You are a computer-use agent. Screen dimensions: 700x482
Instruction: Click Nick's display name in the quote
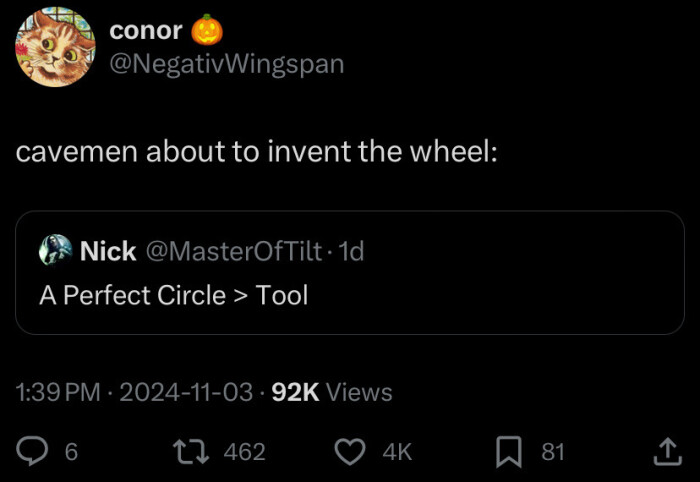[107, 251]
